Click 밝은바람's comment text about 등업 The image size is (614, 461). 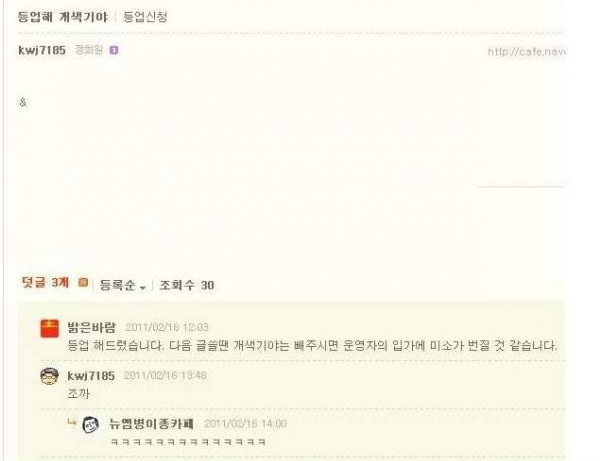pyautogui.click(x=312, y=345)
